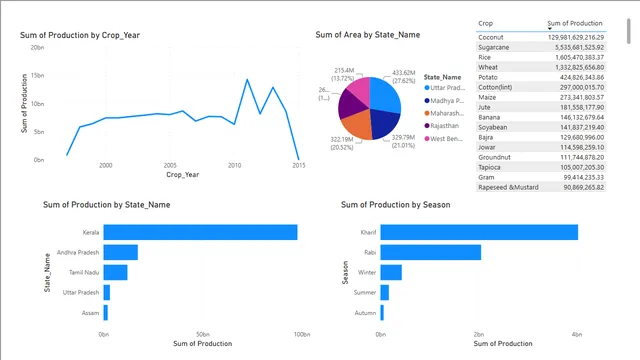The width and height of the screenshot is (640, 360).
Task: Select the Bajra row in the table
Action: coord(541,137)
